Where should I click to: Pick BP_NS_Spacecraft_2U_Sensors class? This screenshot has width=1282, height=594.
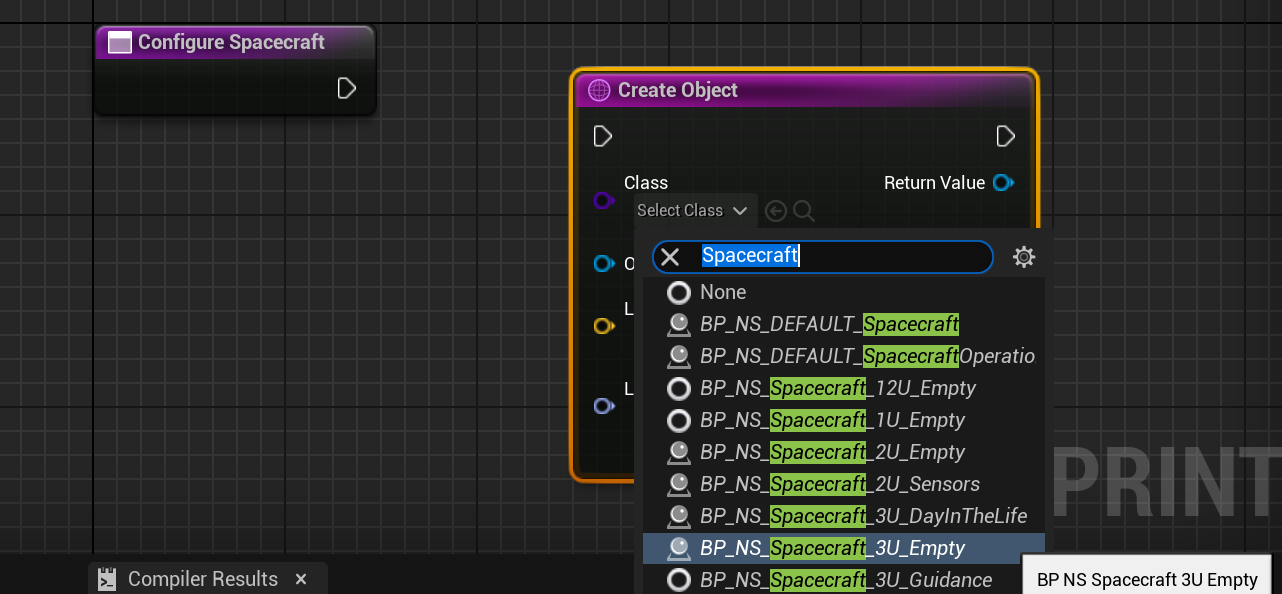pos(839,484)
